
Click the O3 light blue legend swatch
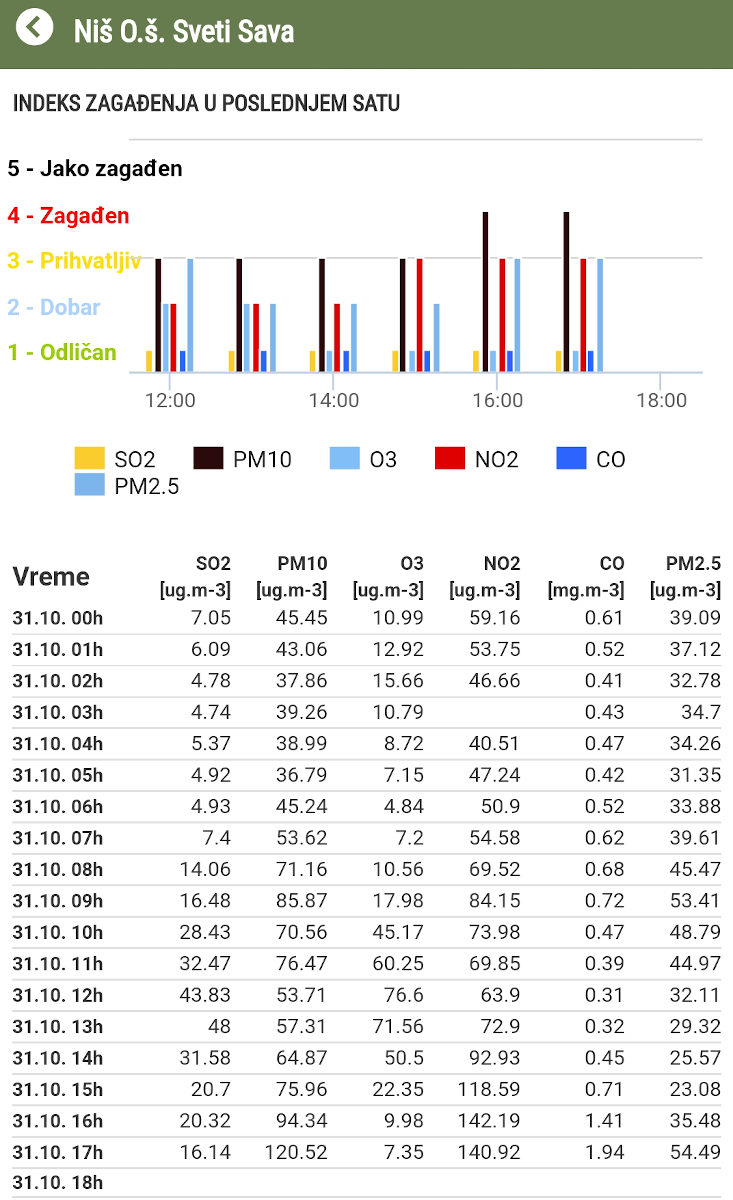tap(345, 459)
